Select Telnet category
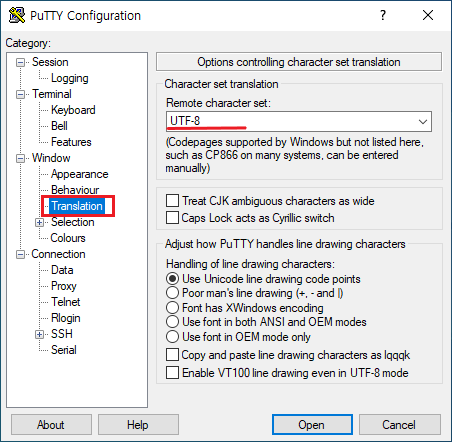This screenshot has width=452, height=442. coord(66,302)
